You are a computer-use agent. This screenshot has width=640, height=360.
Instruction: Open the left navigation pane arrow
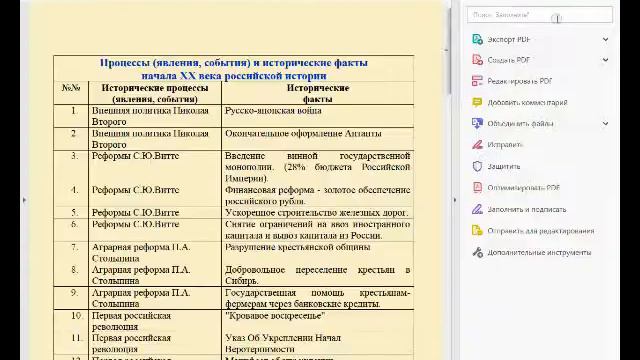[24, 200]
